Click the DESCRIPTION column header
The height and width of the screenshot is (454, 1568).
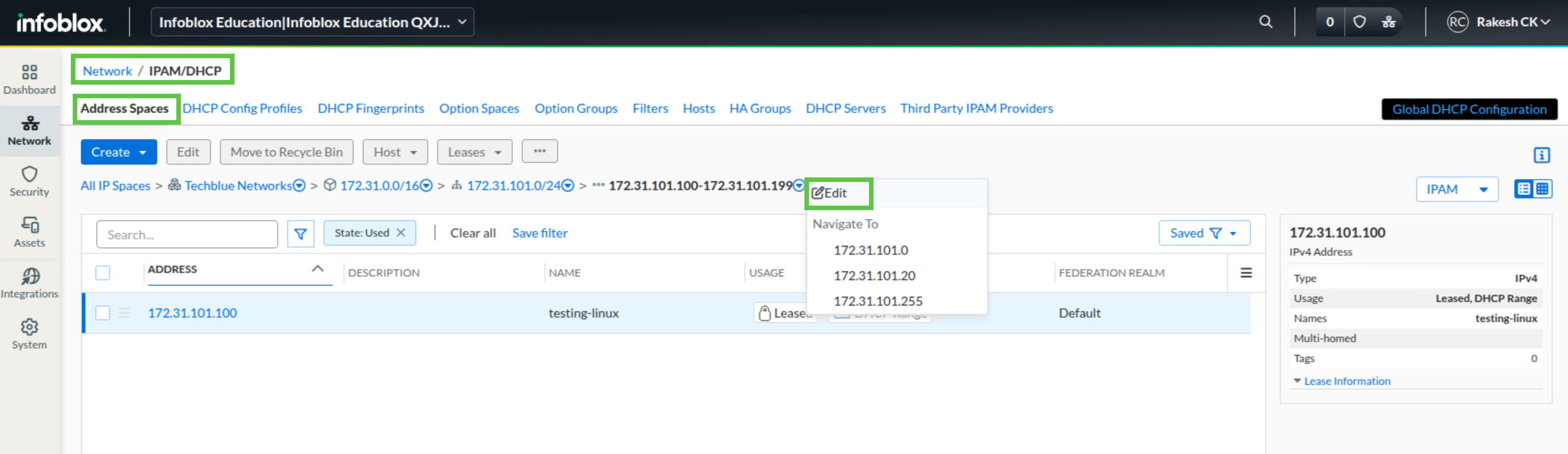coord(384,272)
